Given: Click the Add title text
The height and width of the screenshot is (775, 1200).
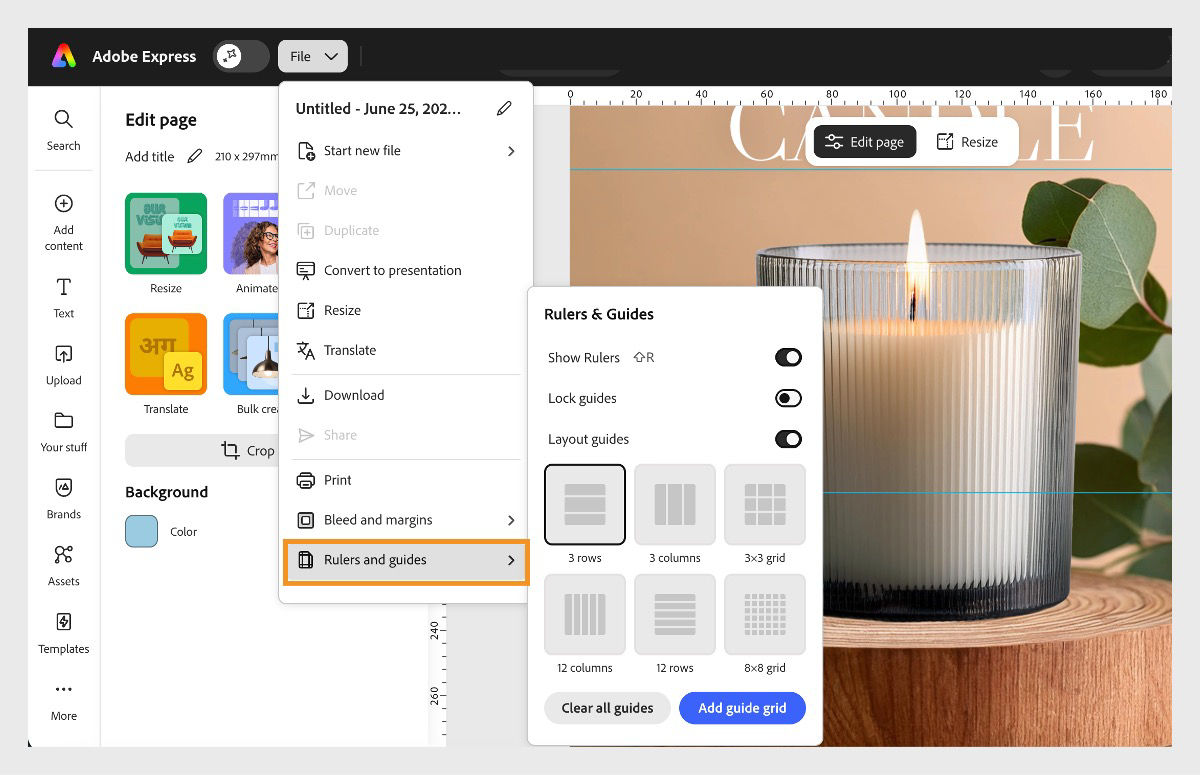Looking at the screenshot, I should pyautogui.click(x=150, y=156).
